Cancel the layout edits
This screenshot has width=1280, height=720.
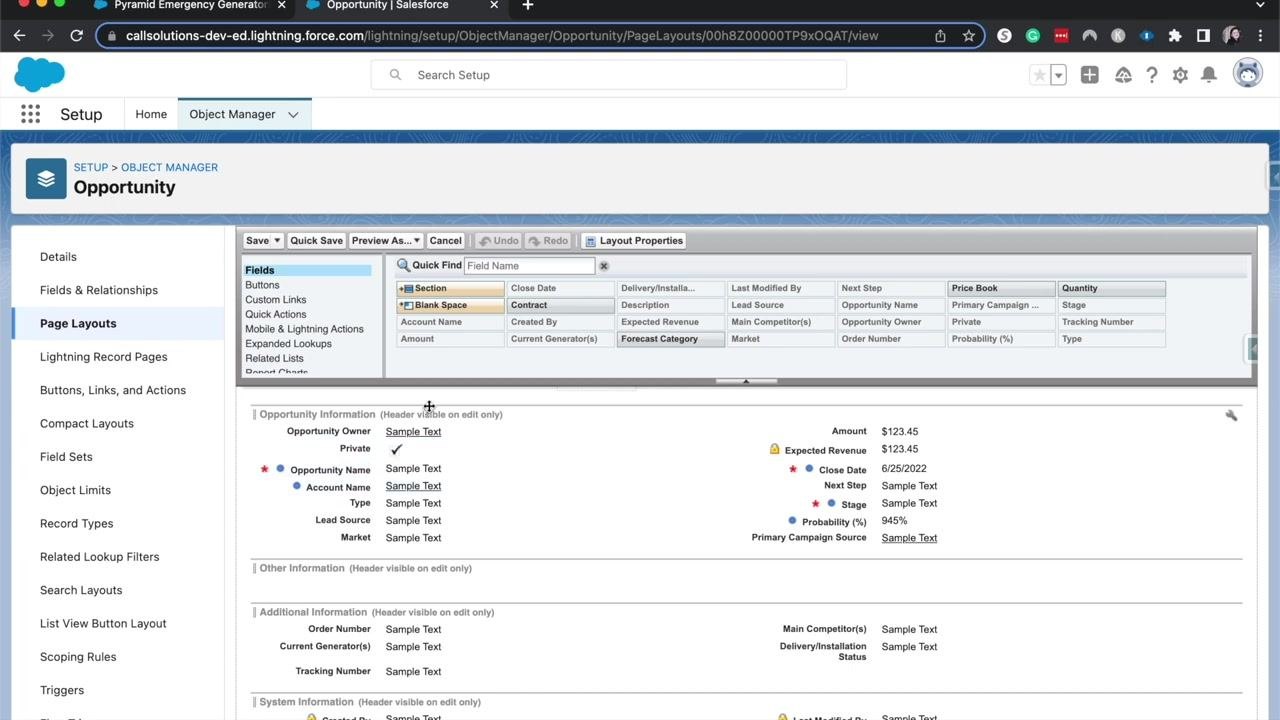click(x=445, y=241)
